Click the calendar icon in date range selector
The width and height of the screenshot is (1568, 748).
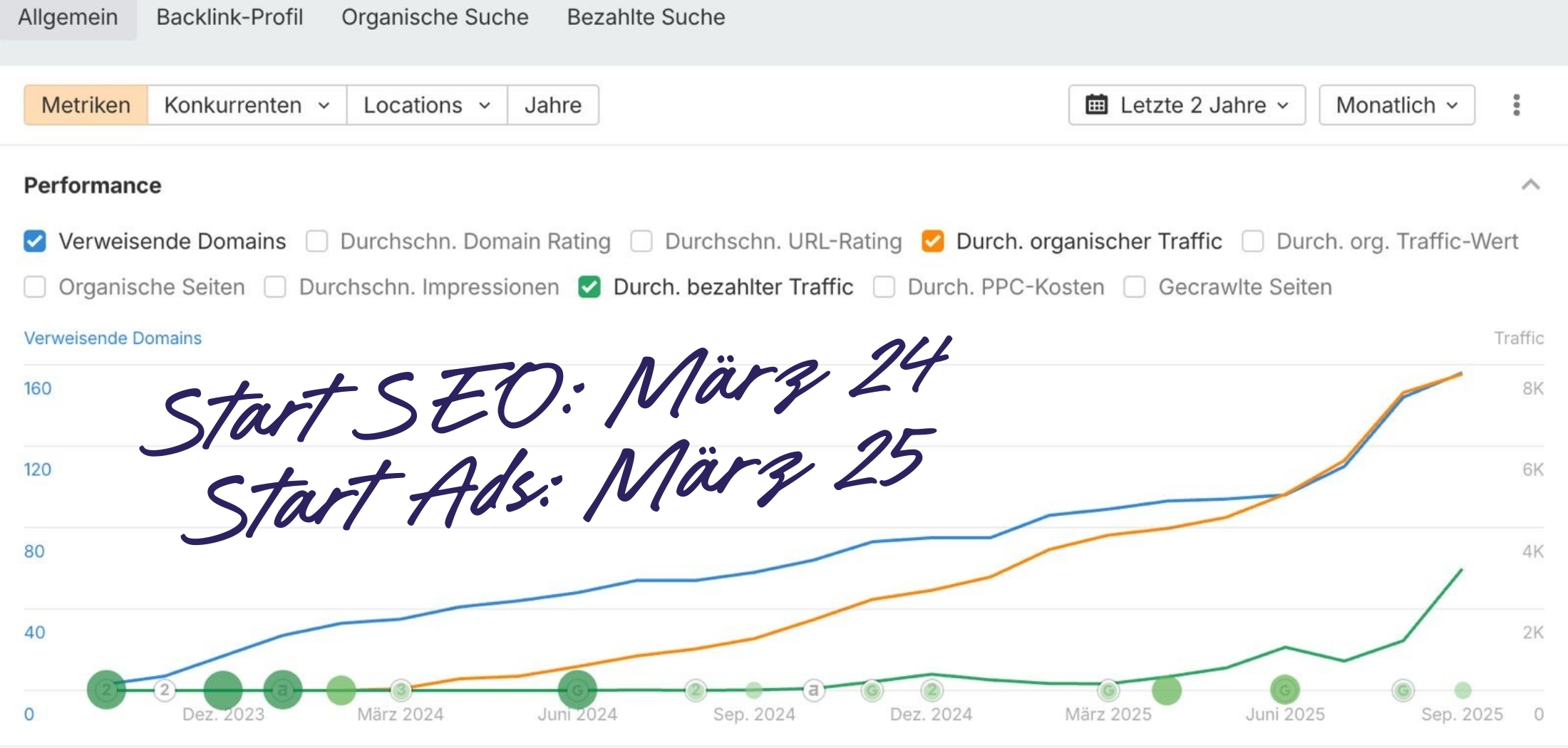tap(1096, 105)
